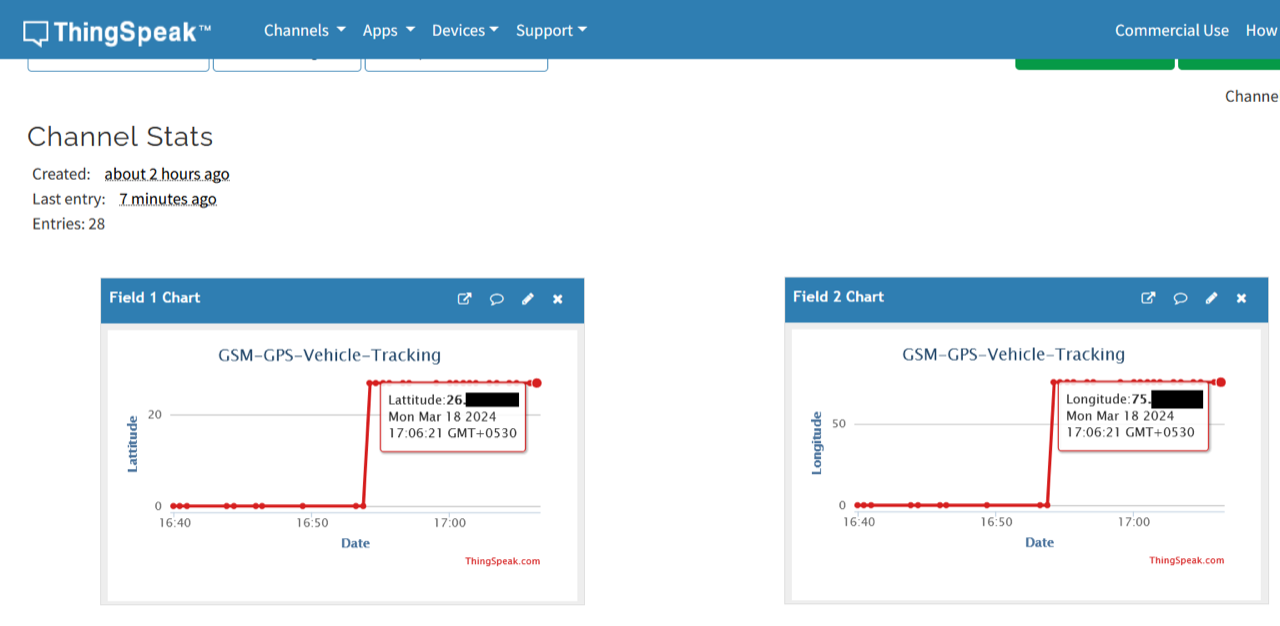Close the Field 1 Chart widget
Screen dimensions: 1280x626
click(x=558, y=298)
